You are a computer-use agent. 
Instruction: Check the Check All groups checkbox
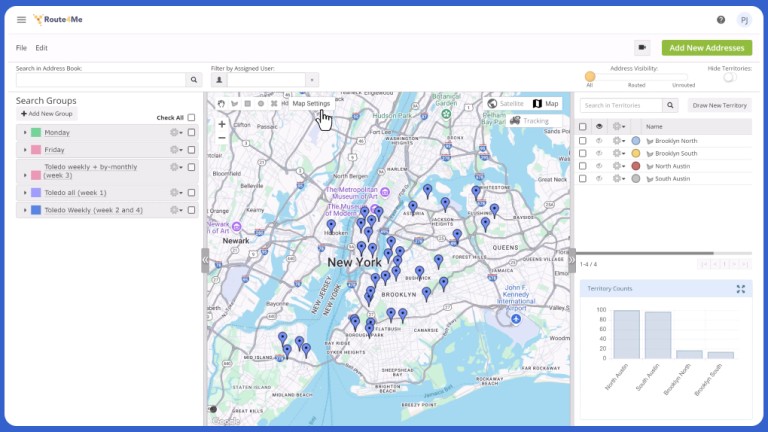click(x=192, y=118)
